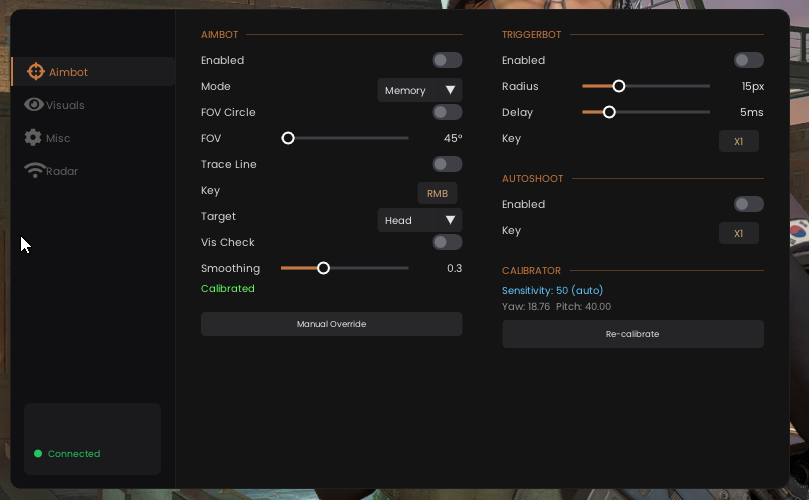Click the FOV value 45°

453,138
